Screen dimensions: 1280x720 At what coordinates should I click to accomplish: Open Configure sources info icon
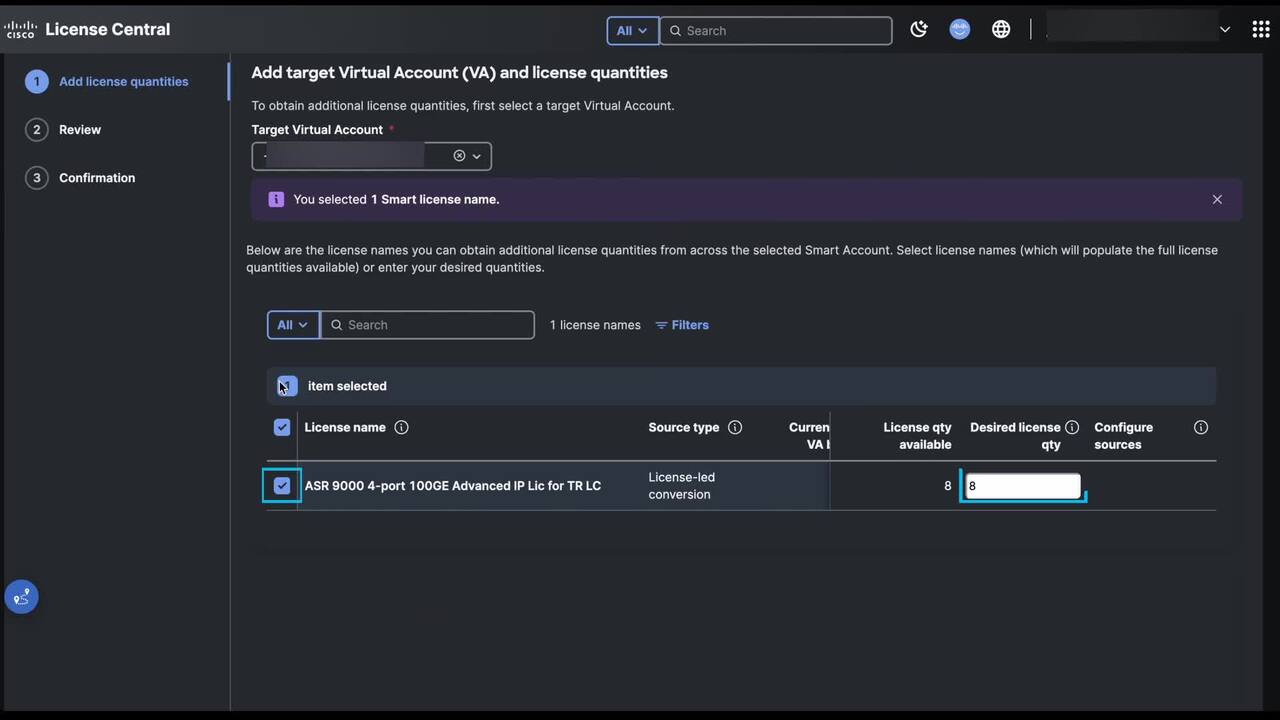(x=1201, y=427)
